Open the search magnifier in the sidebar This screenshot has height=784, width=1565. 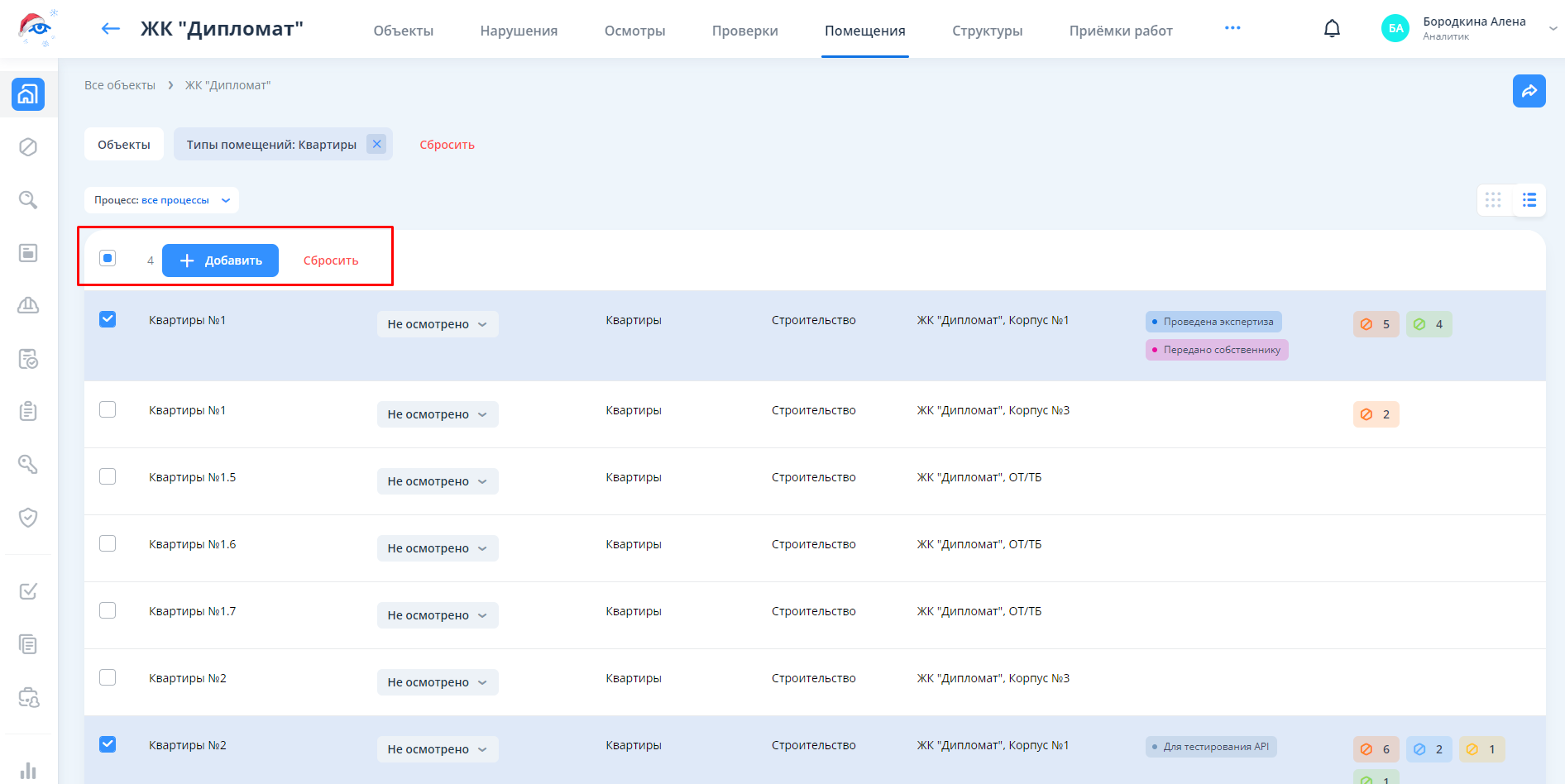(28, 200)
